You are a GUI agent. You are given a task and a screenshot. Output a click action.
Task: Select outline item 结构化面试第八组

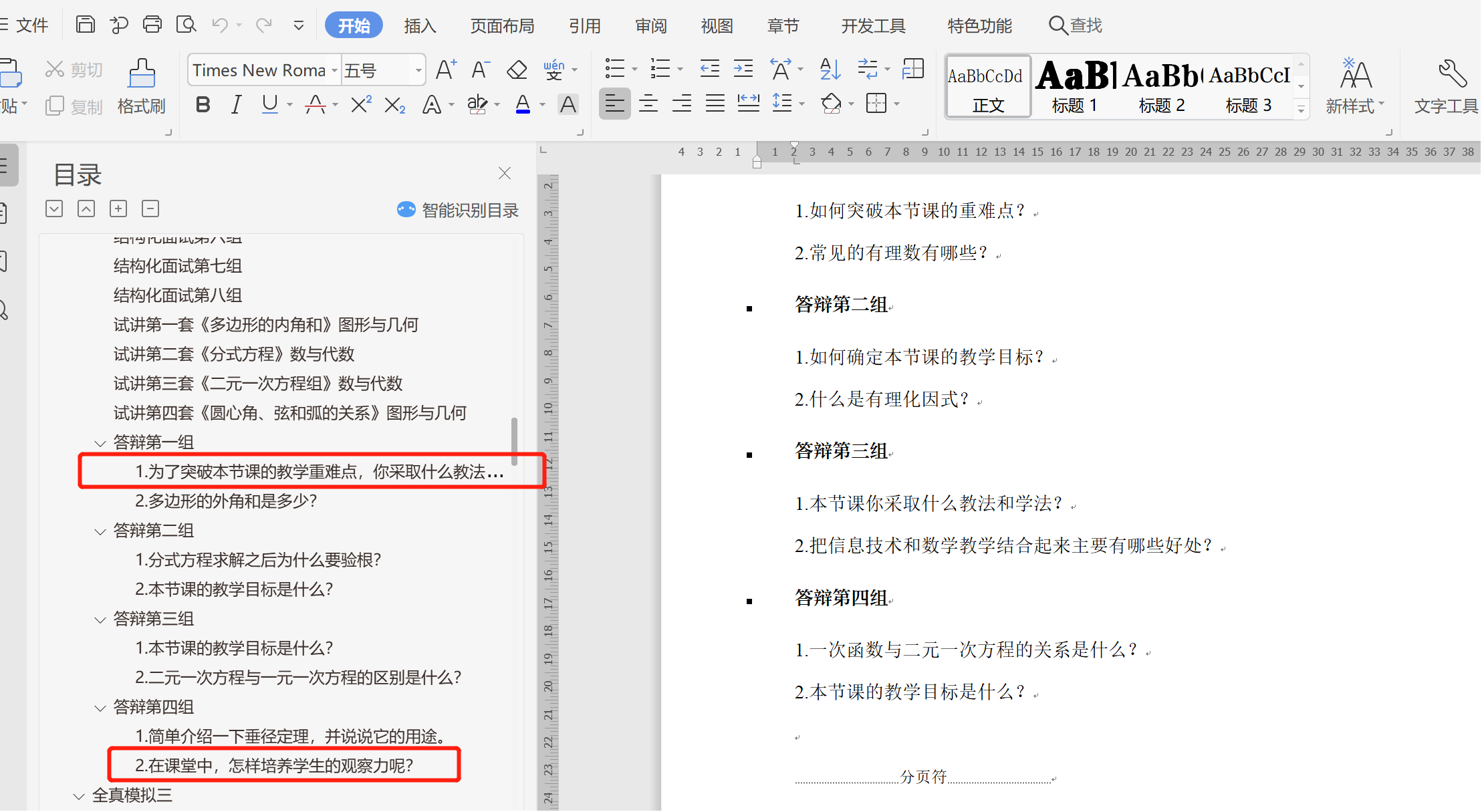click(178, 295)
